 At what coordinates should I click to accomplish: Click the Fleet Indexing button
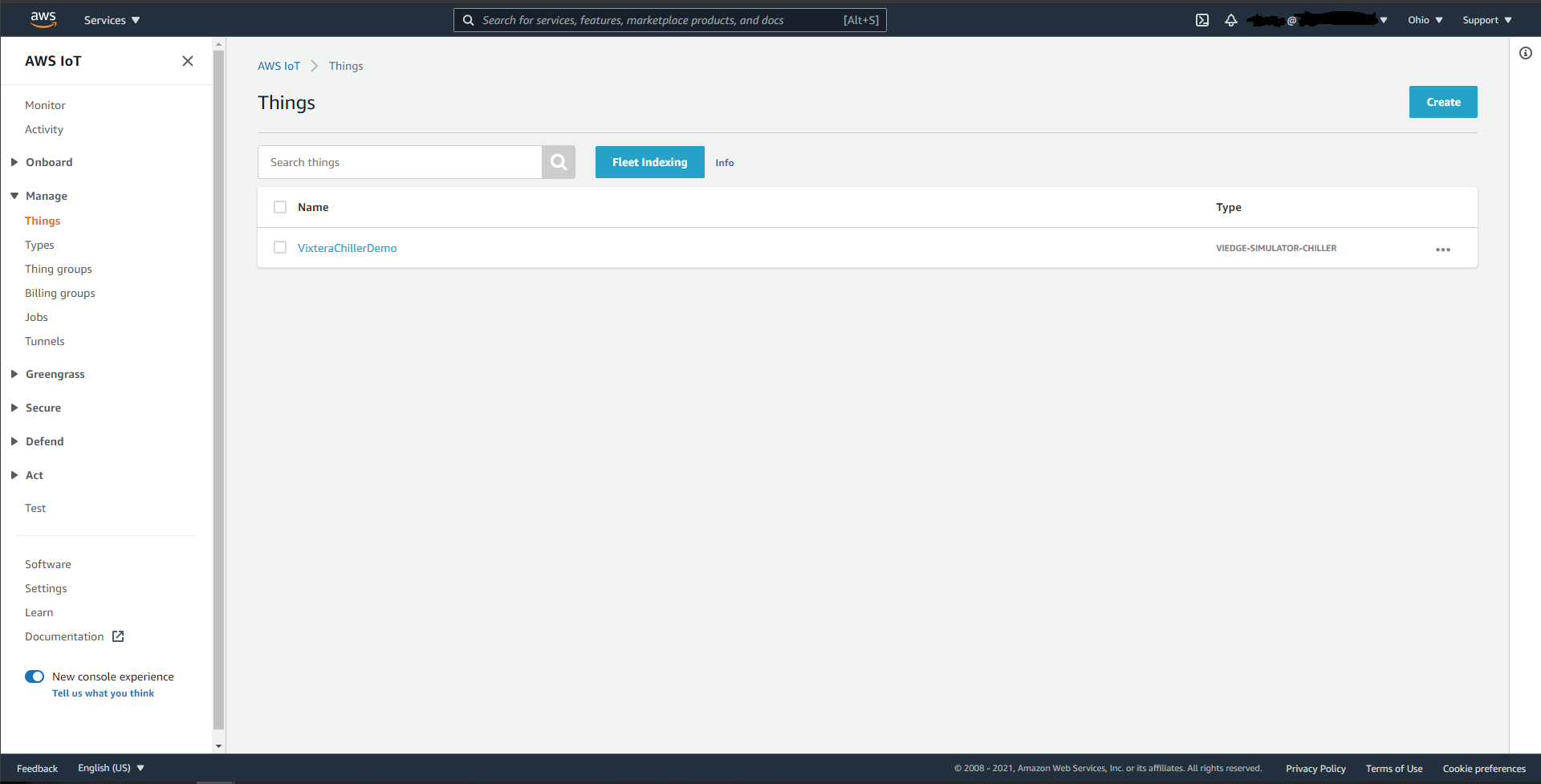click(650, 162)
